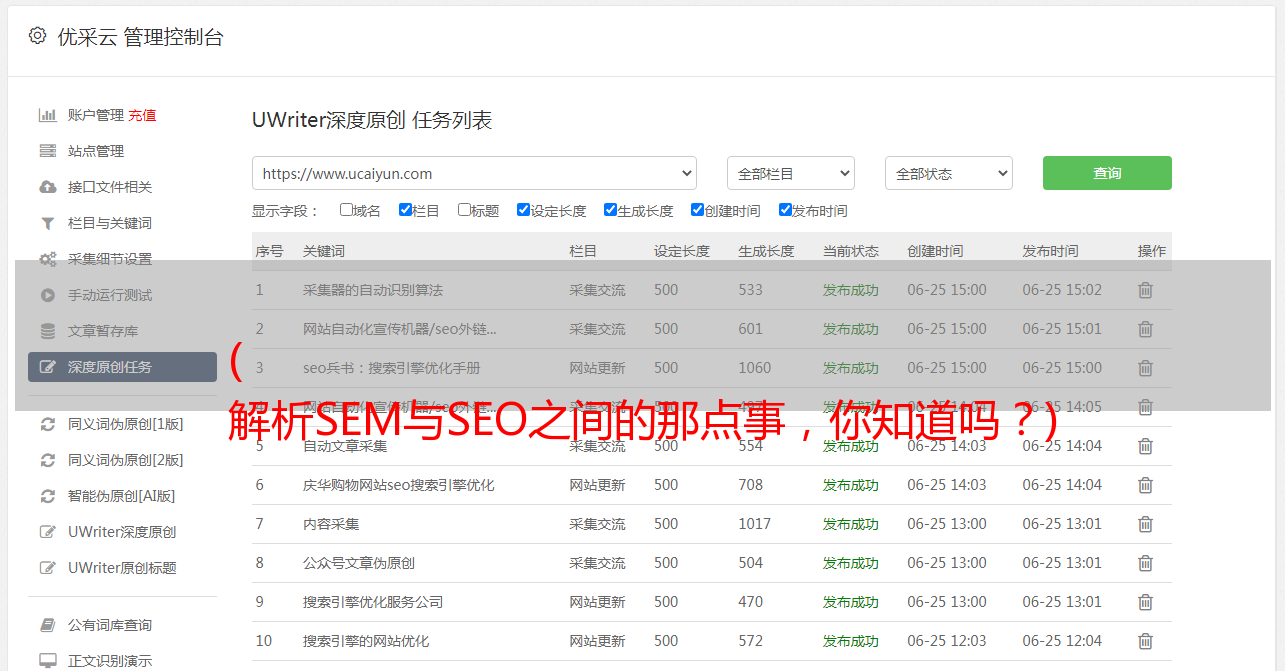The image size is (1285, 671).
Task: Open the 全部状态 filter dropdown
Action: (948, 173)
